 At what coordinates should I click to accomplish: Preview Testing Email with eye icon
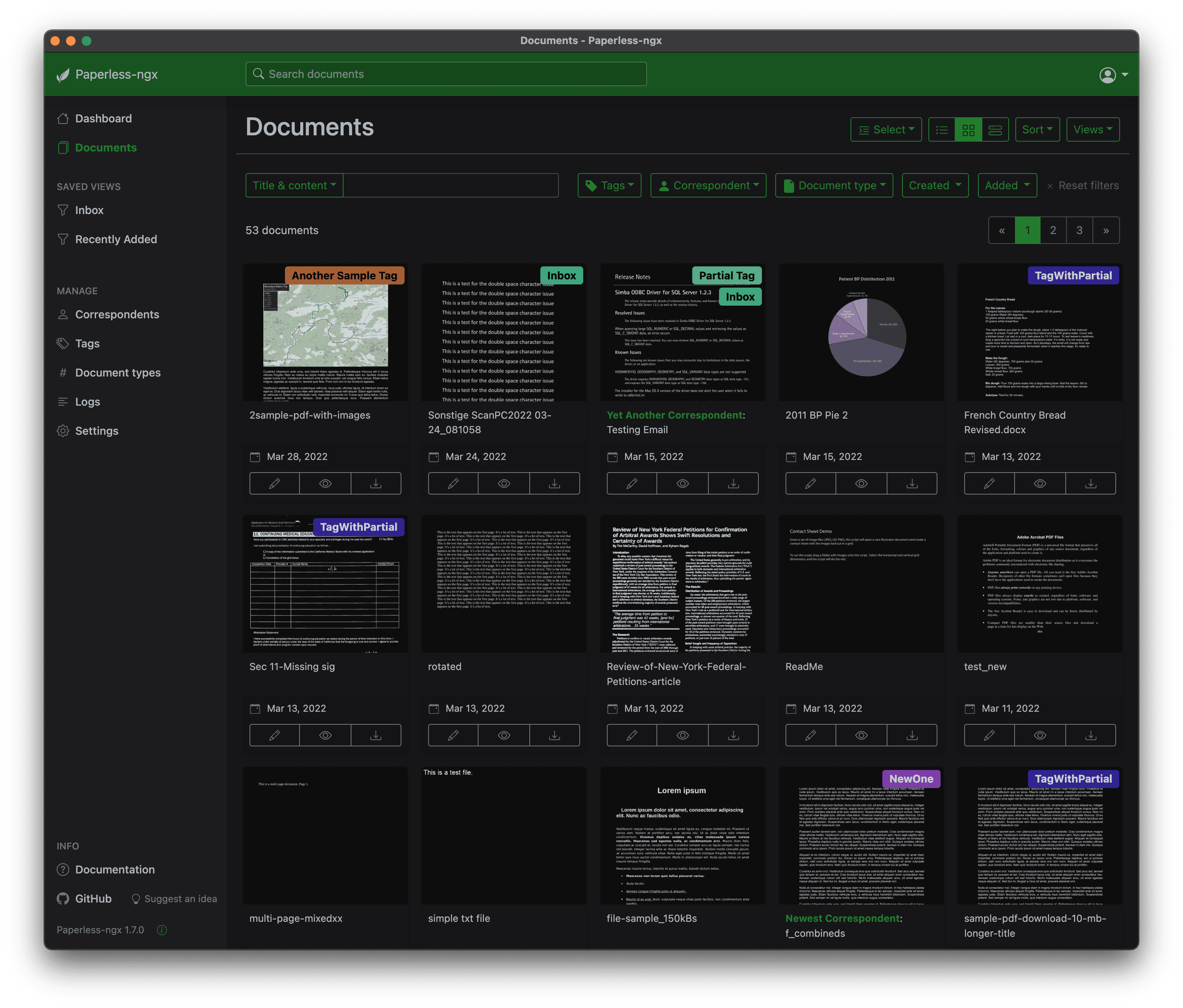point(683,484)
